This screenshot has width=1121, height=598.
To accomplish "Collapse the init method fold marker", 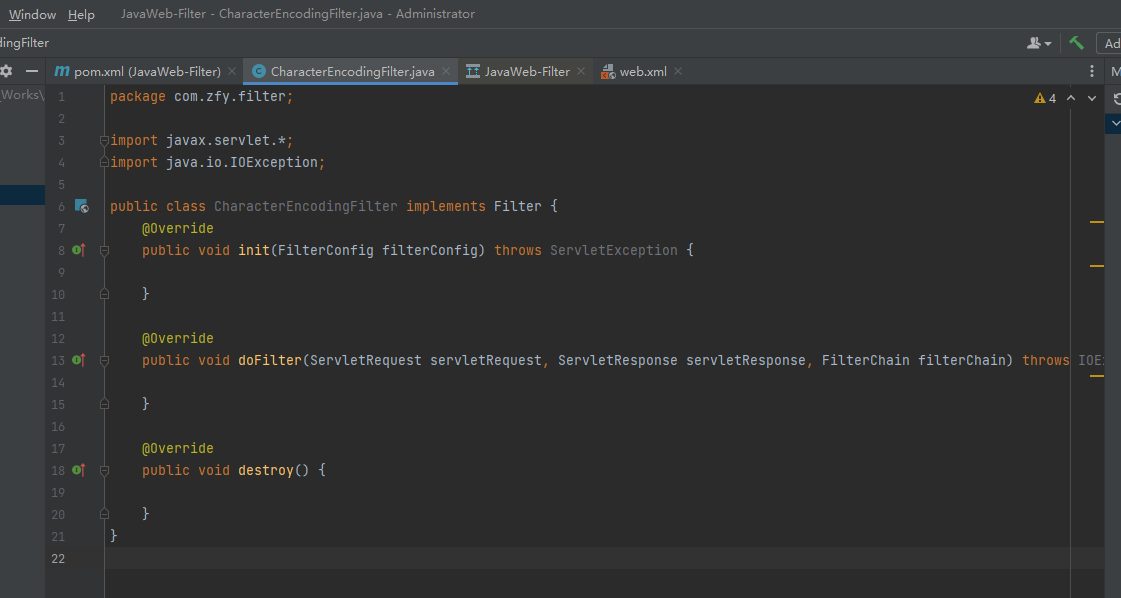I will pos(104,250).
